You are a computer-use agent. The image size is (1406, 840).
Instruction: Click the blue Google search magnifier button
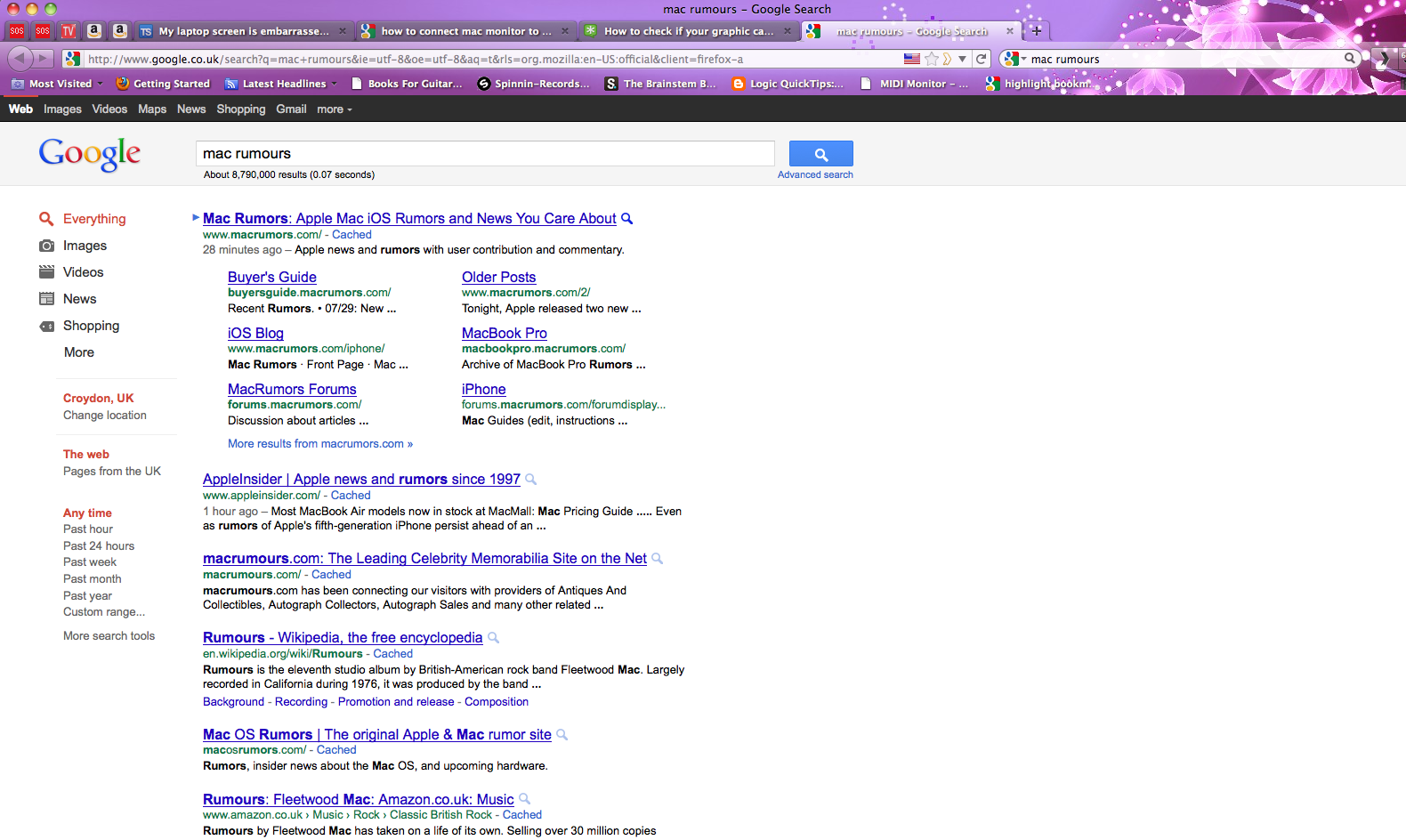click(821, 154)
